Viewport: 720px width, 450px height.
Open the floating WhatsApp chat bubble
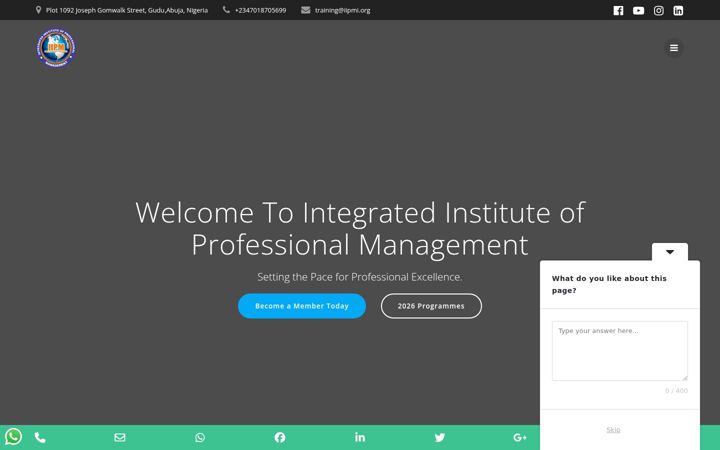(x=13, y=436)
